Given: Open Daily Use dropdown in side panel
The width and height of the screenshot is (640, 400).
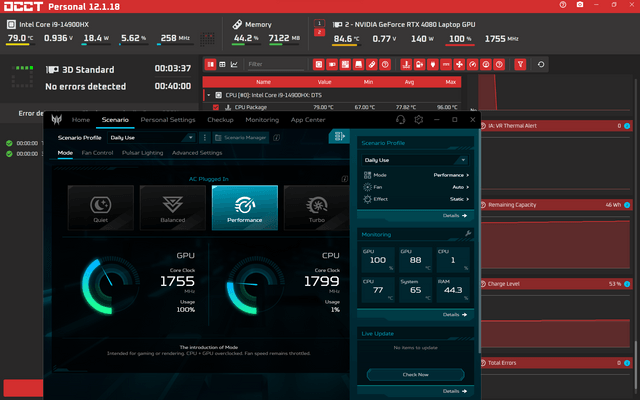Looking at the screenshot, I should tap(415, 160).
